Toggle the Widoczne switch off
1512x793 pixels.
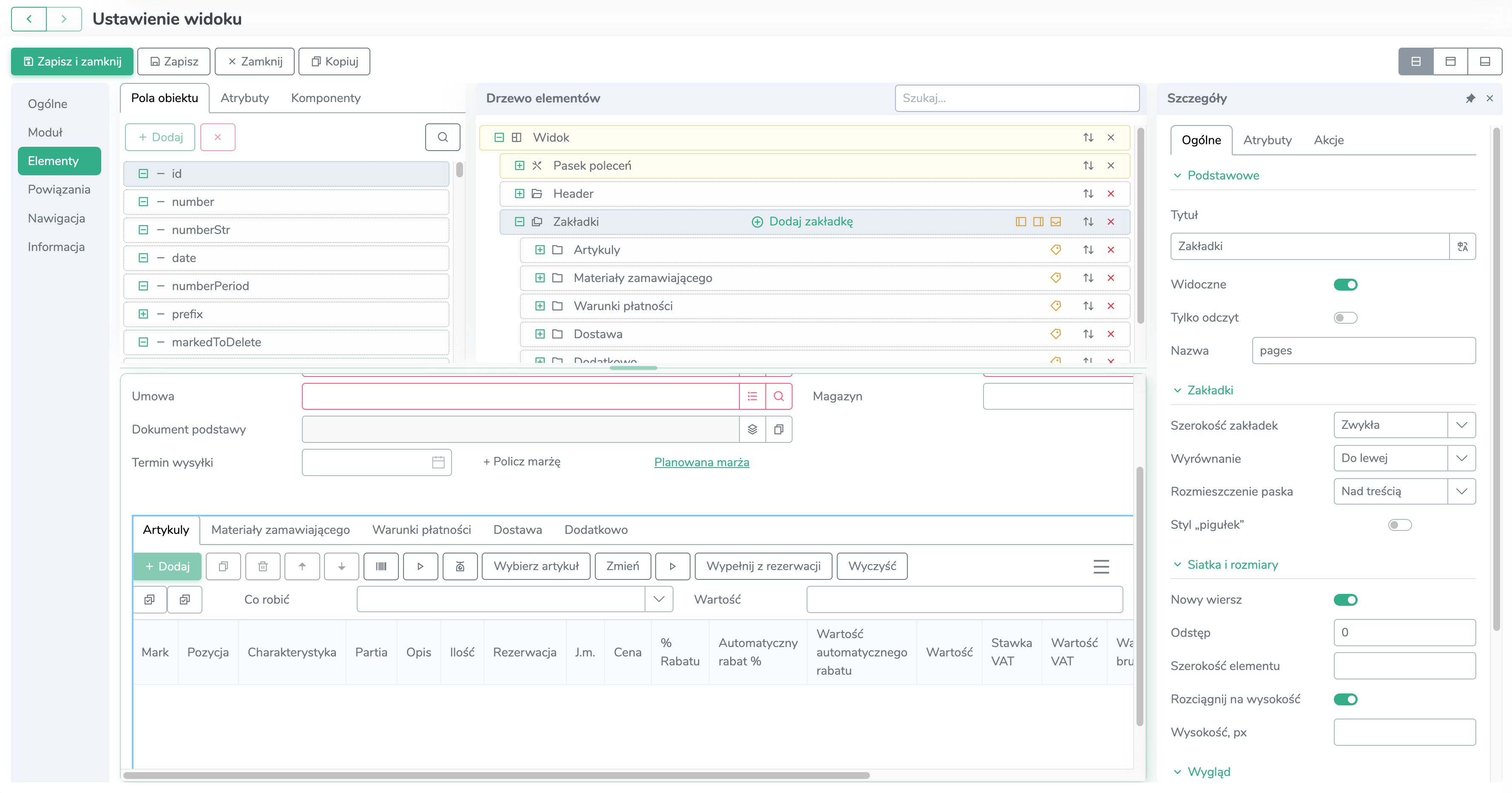(1345, 285)
